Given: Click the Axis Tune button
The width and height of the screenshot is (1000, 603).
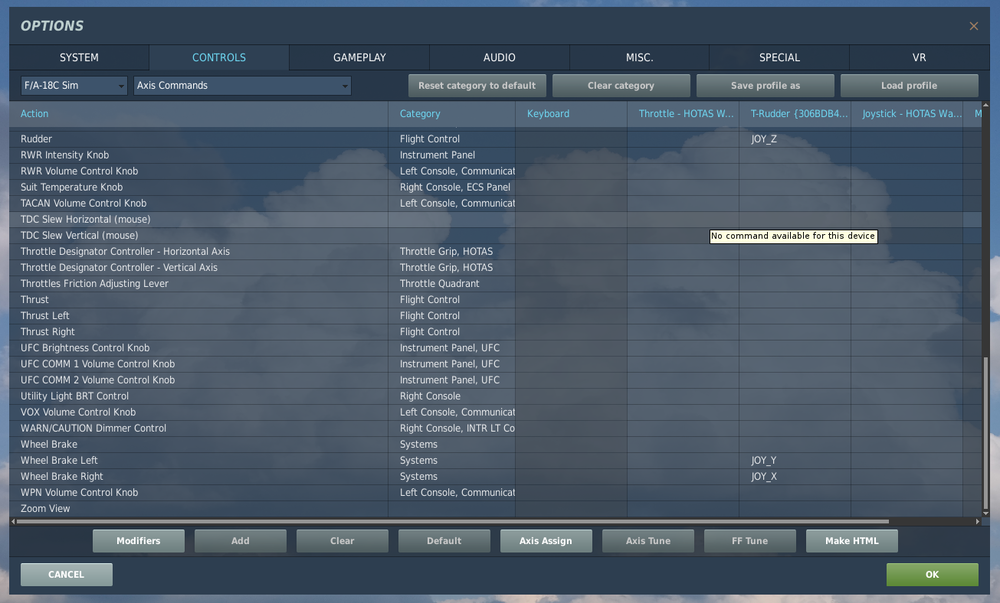Looking at the screenshot, I should pos(648,541).
